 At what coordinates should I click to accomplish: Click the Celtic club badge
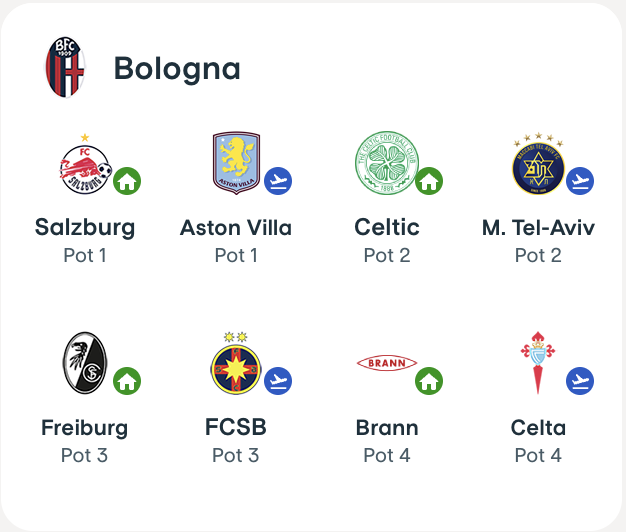385,163
